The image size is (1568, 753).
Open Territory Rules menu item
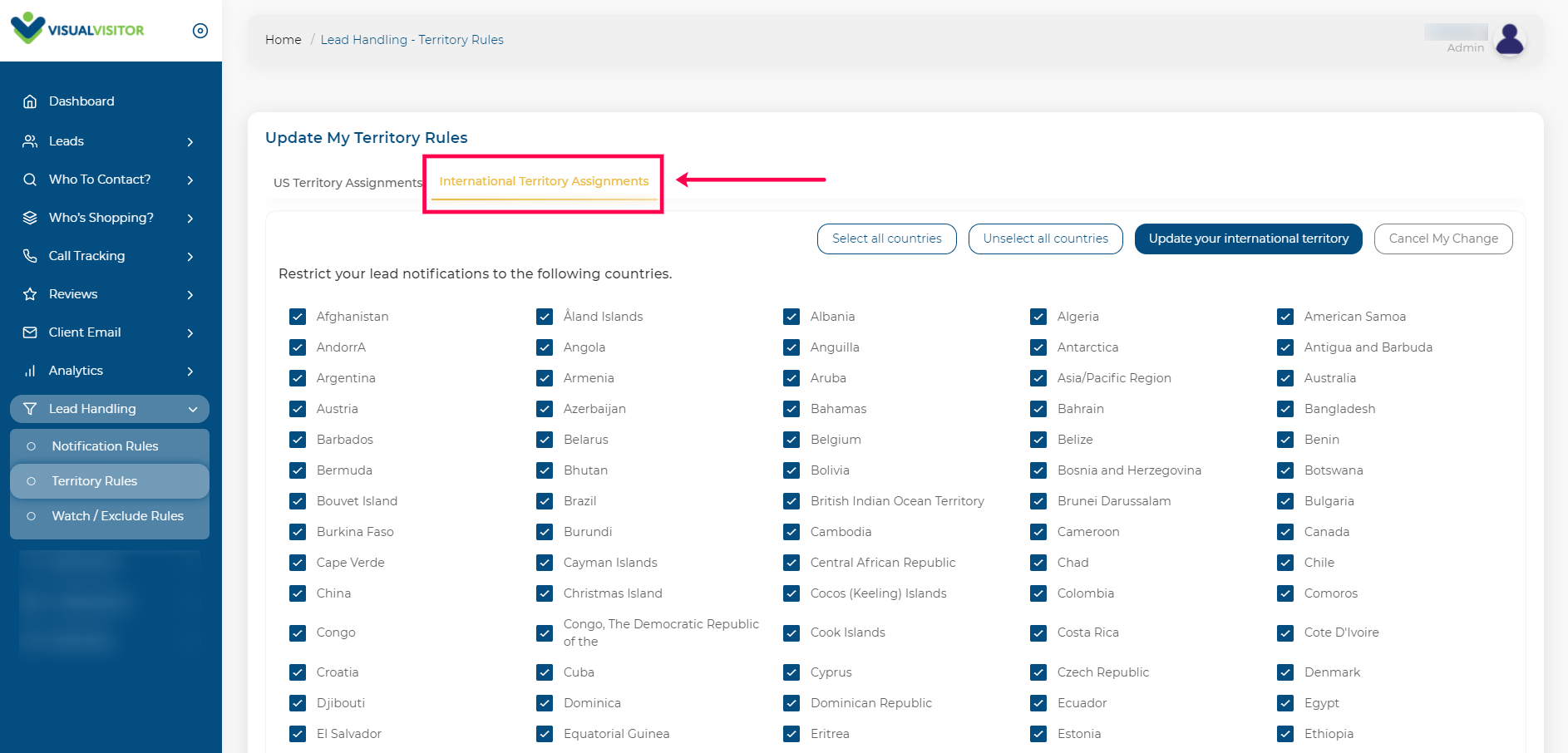point(110,481)
